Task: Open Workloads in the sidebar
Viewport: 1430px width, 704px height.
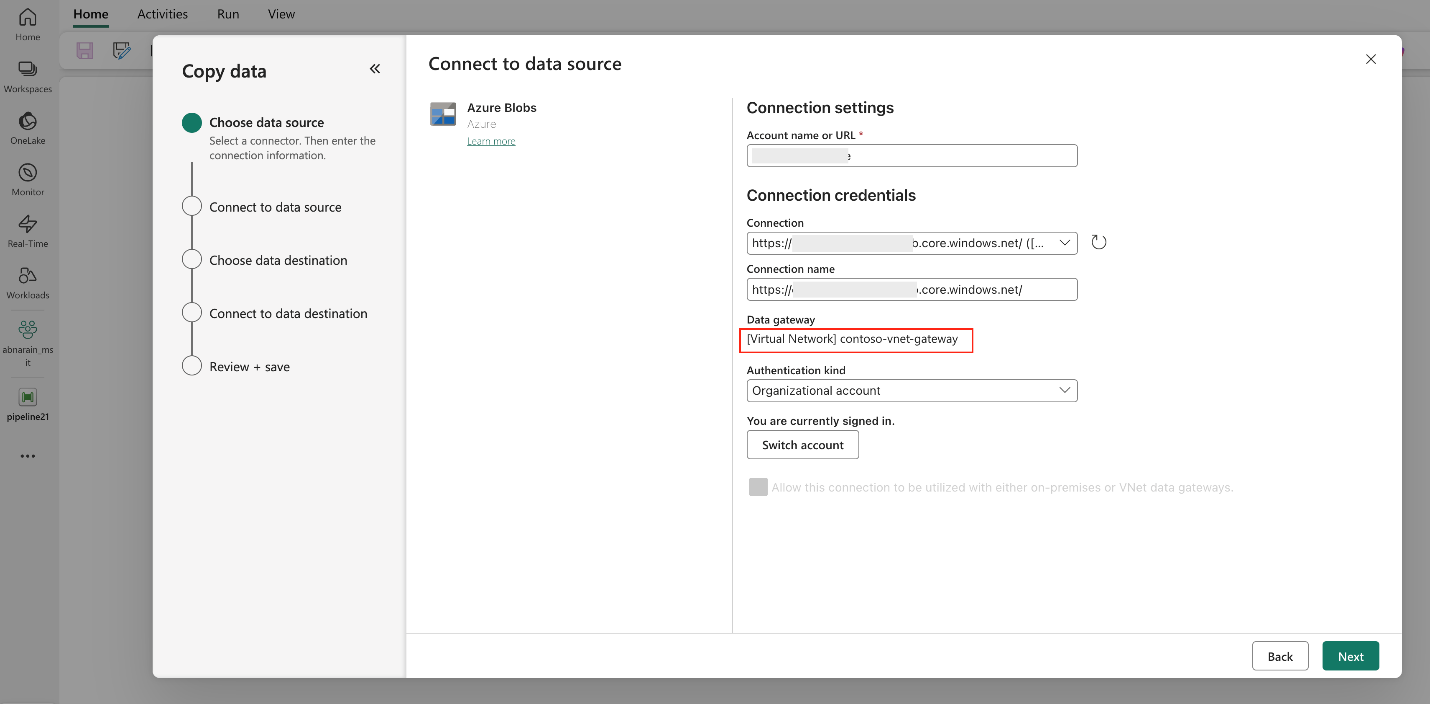Action: [28, 283]
